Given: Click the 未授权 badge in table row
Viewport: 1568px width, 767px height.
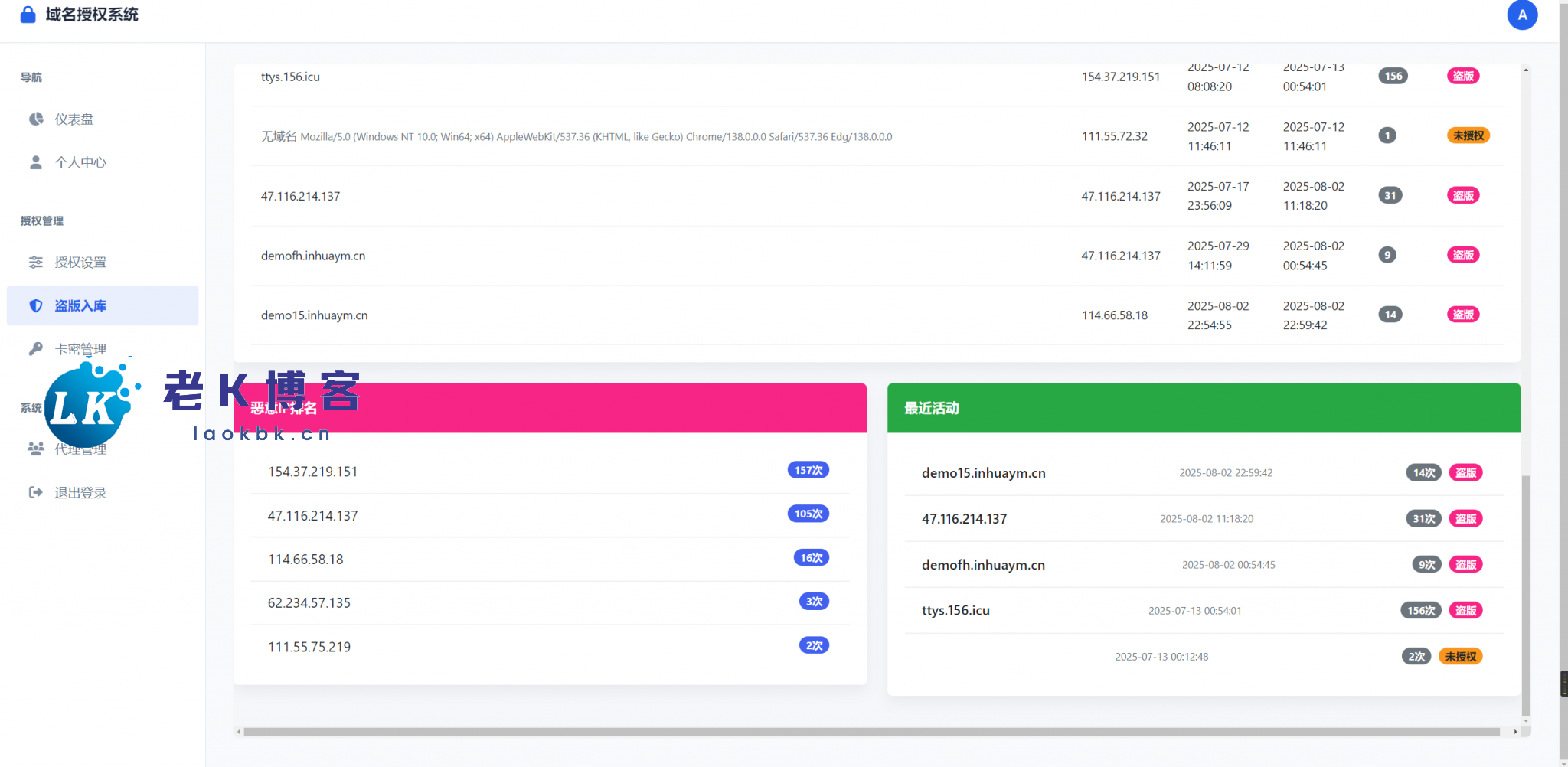Looking at the screenshot, I should 1468,135.
